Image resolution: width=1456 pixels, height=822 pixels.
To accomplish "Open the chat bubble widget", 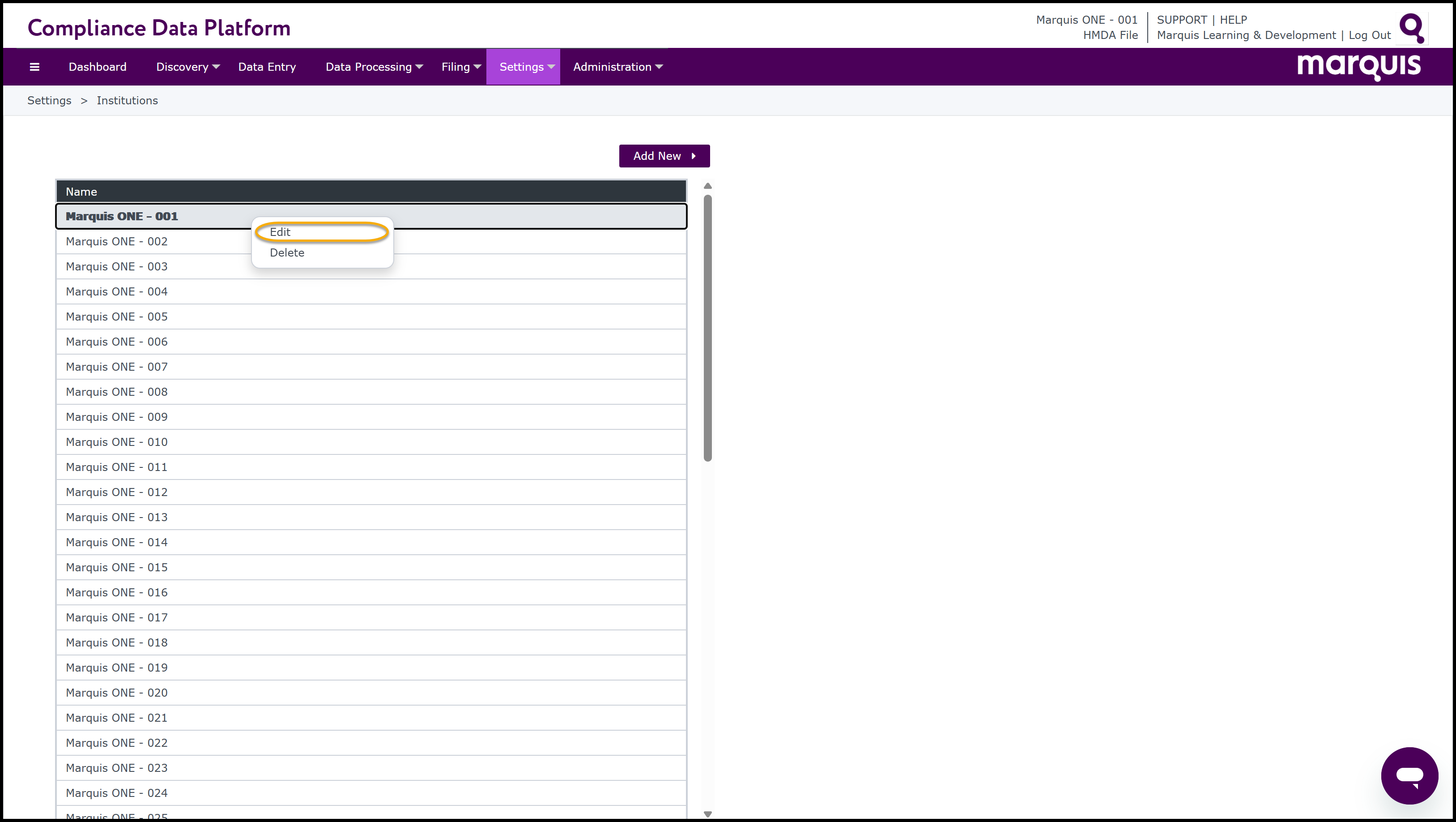I will (1409, 775).
